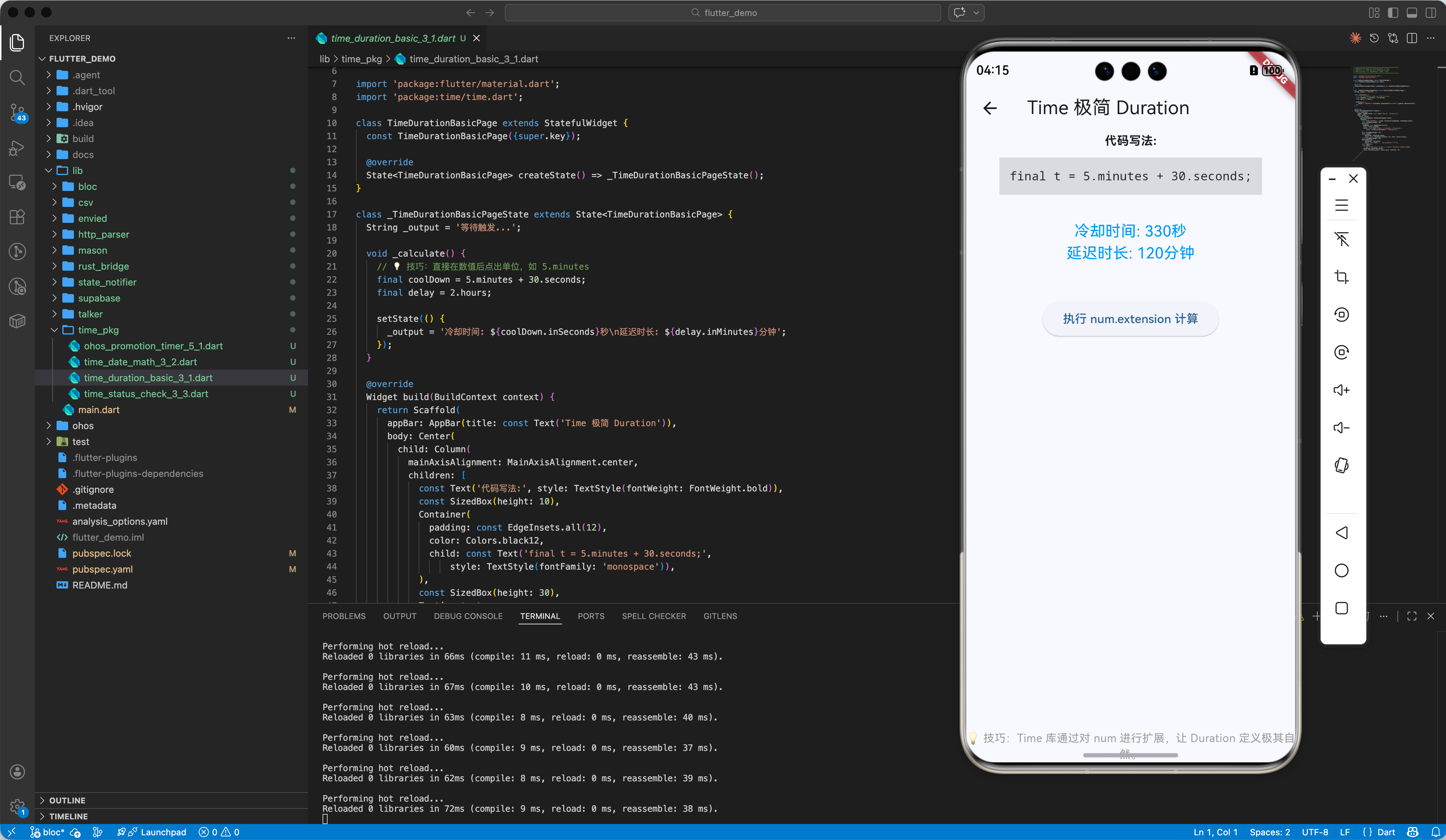Toggle secondary side bar layout icon
The height and width of the screenshot is (840, 1446).
tap(1430, 13)
